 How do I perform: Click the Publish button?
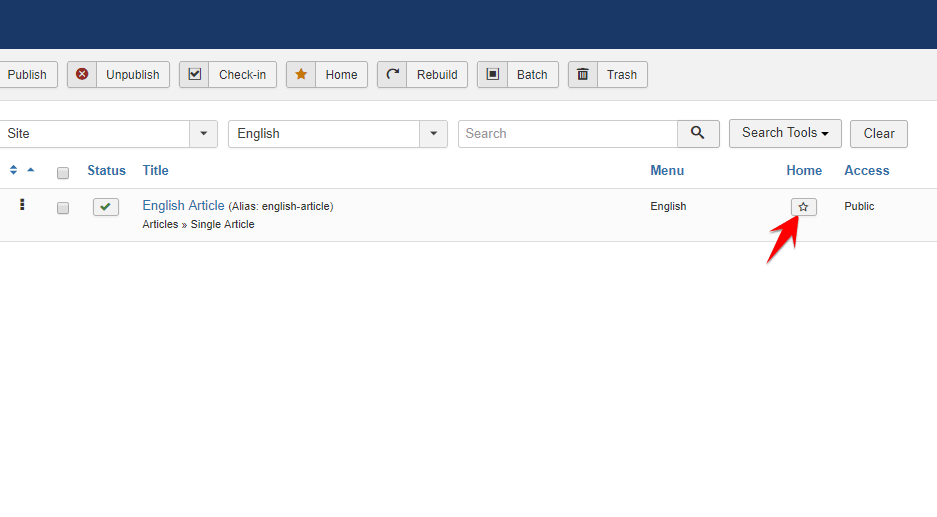point(27,75)
